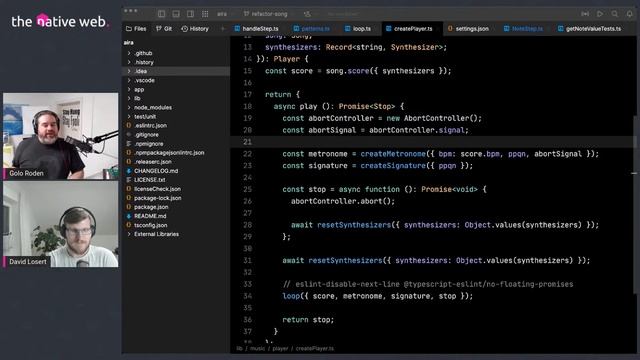This screenshot has width=640, height=360.
Task: Click 'return stop;' on line 36
Action: (x=308, y=320)
